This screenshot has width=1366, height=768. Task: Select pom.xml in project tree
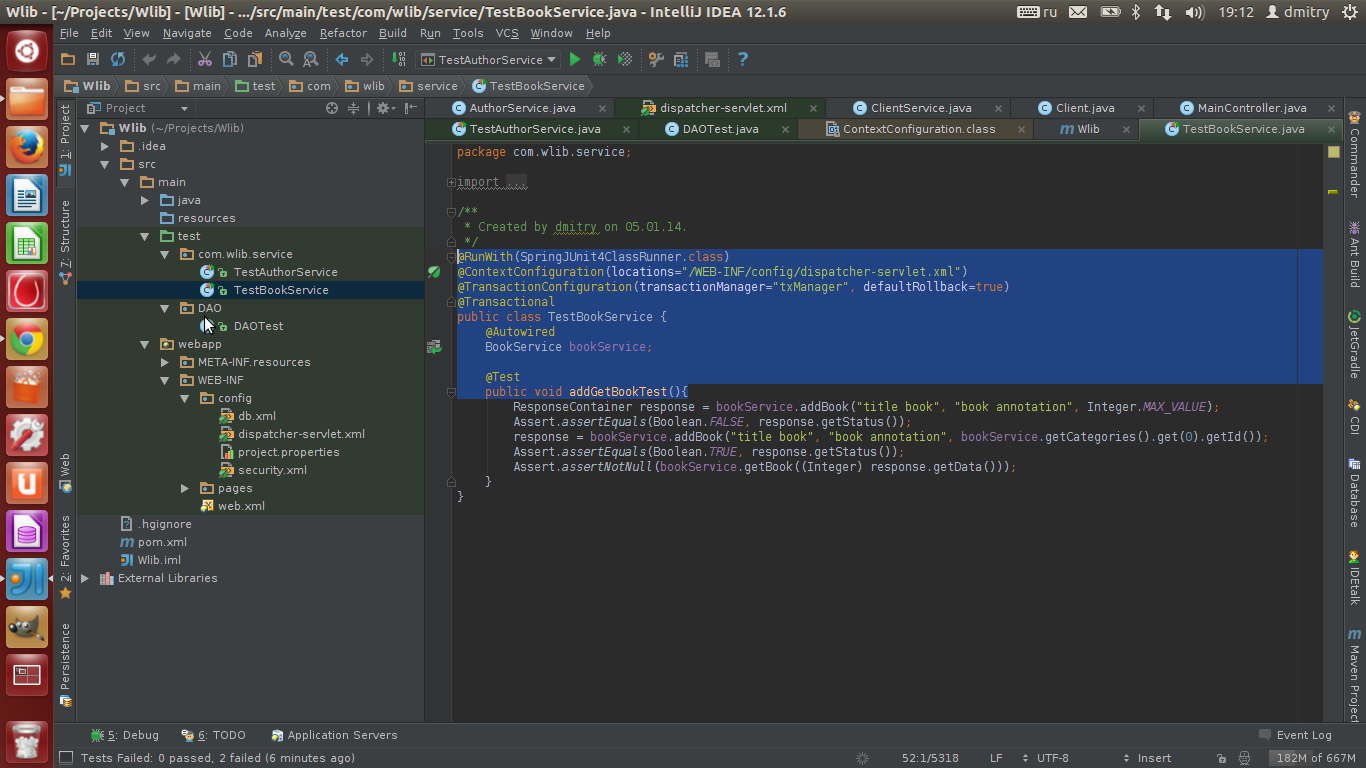coord(162,542)
